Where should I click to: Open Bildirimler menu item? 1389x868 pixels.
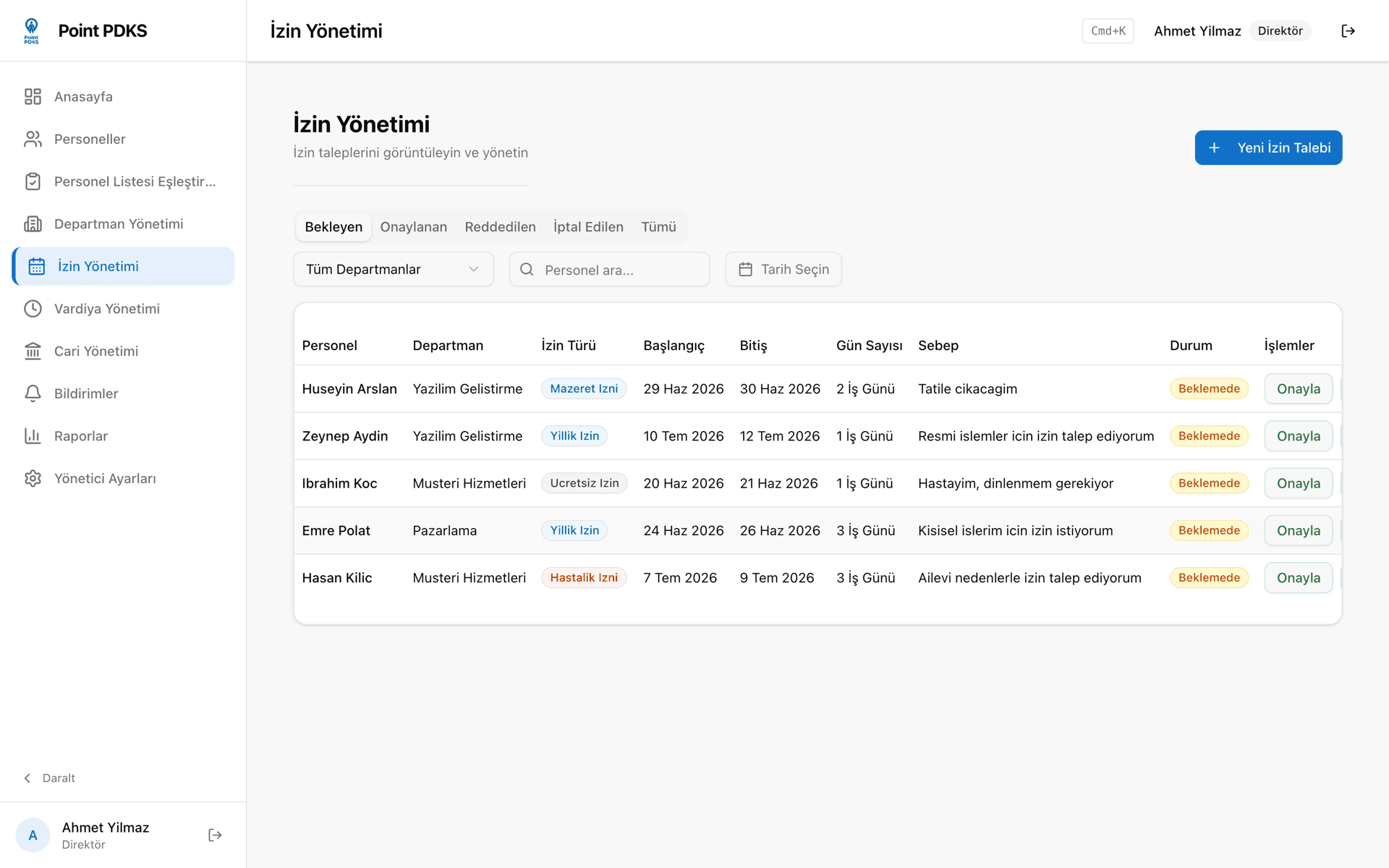pyautogui.click(x=123, y=393)
